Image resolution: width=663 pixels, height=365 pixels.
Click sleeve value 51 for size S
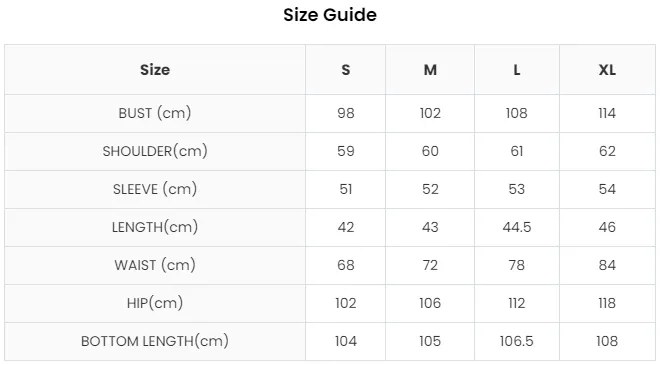click(x=345, y=189)
